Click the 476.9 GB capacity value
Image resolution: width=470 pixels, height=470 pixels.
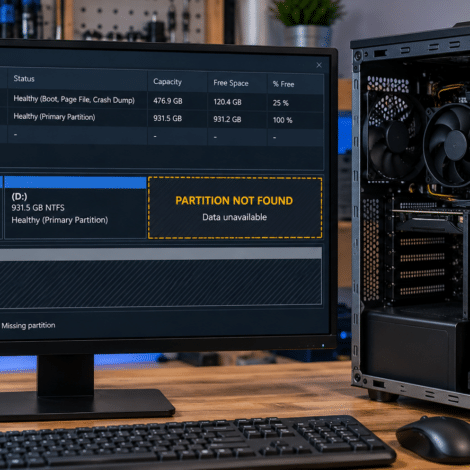pos(168,101)
